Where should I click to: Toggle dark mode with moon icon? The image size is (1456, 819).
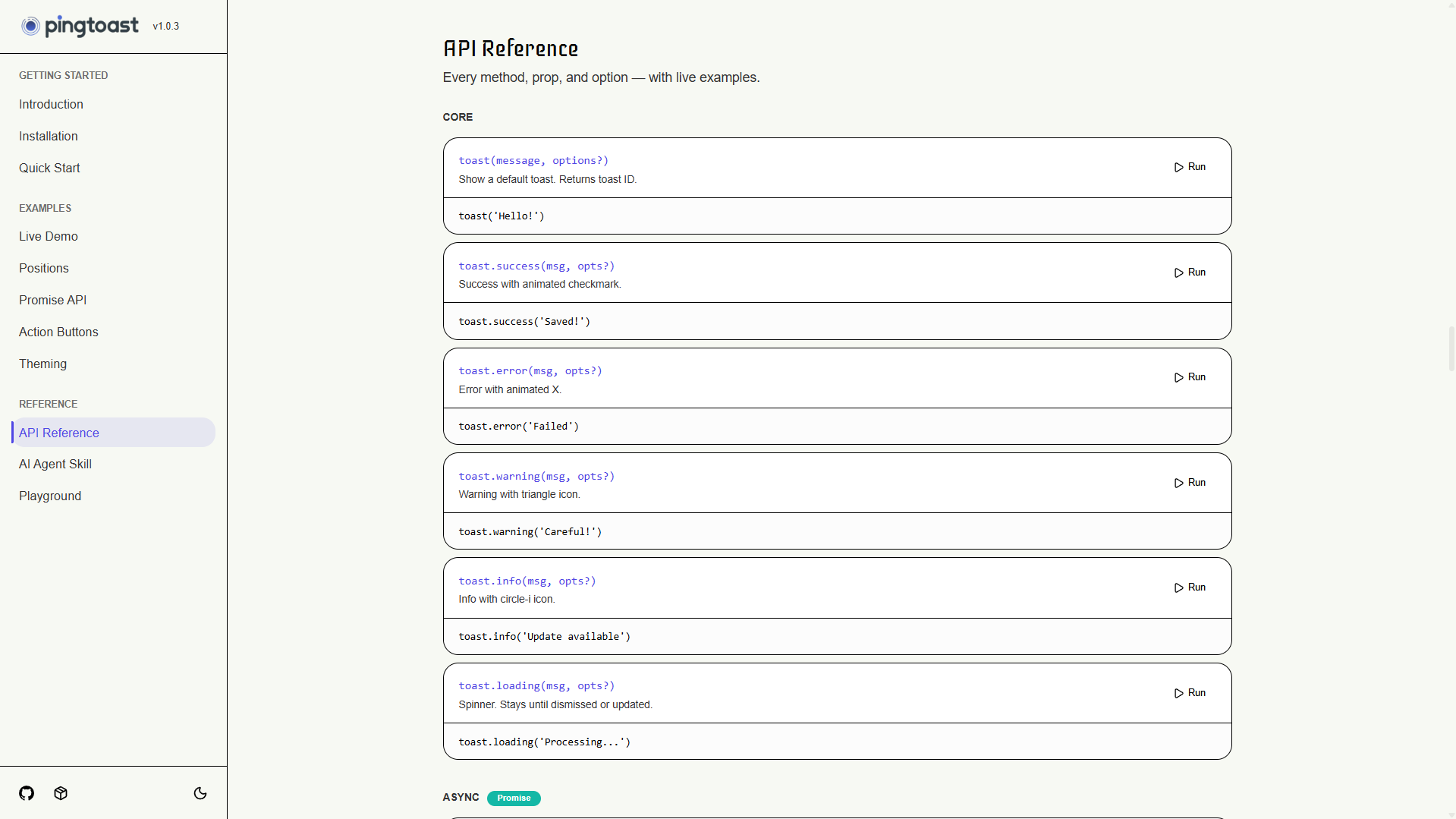[x=200, y=793]
